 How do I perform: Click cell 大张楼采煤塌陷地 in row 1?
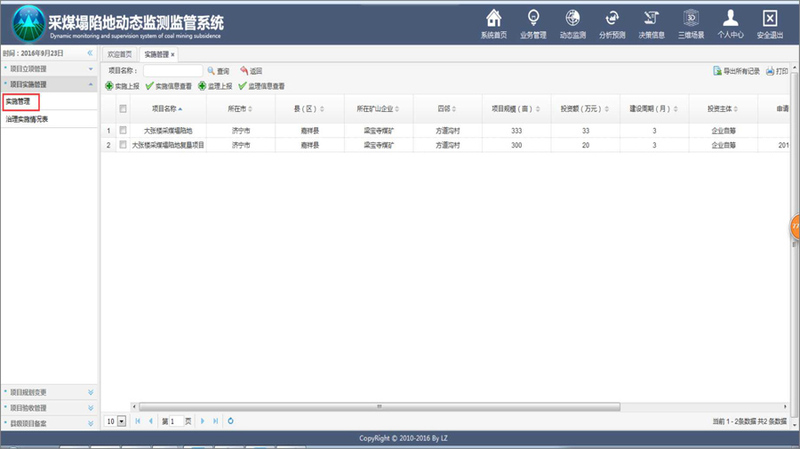click(x=168, y=131)
